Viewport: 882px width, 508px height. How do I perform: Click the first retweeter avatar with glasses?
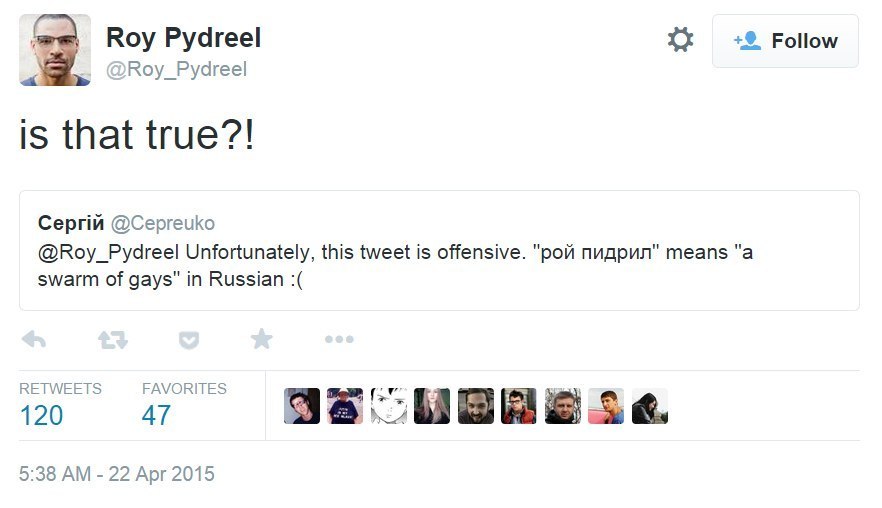pos(302,406)
